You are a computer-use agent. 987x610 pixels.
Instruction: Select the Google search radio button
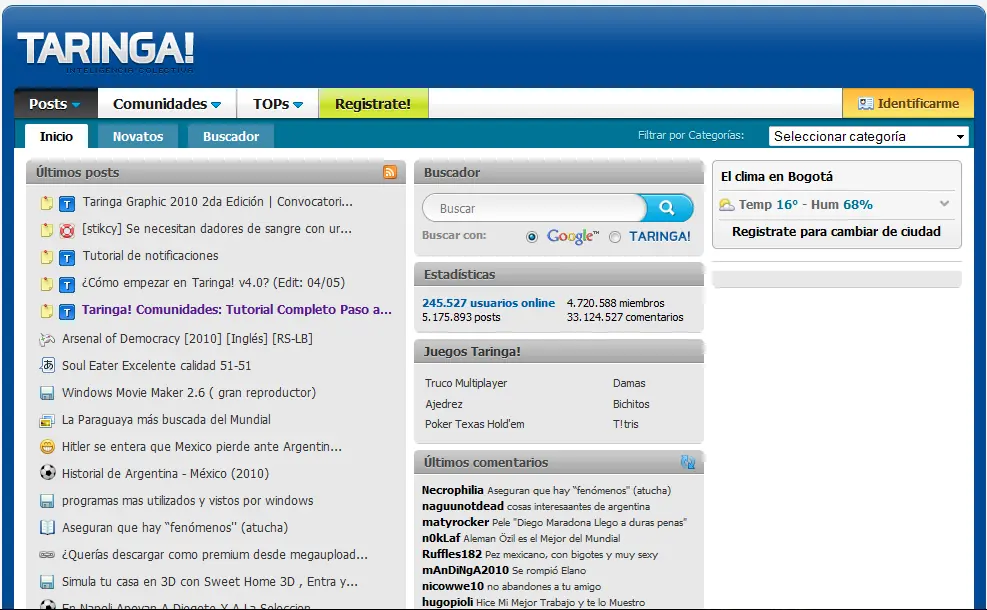532,237
